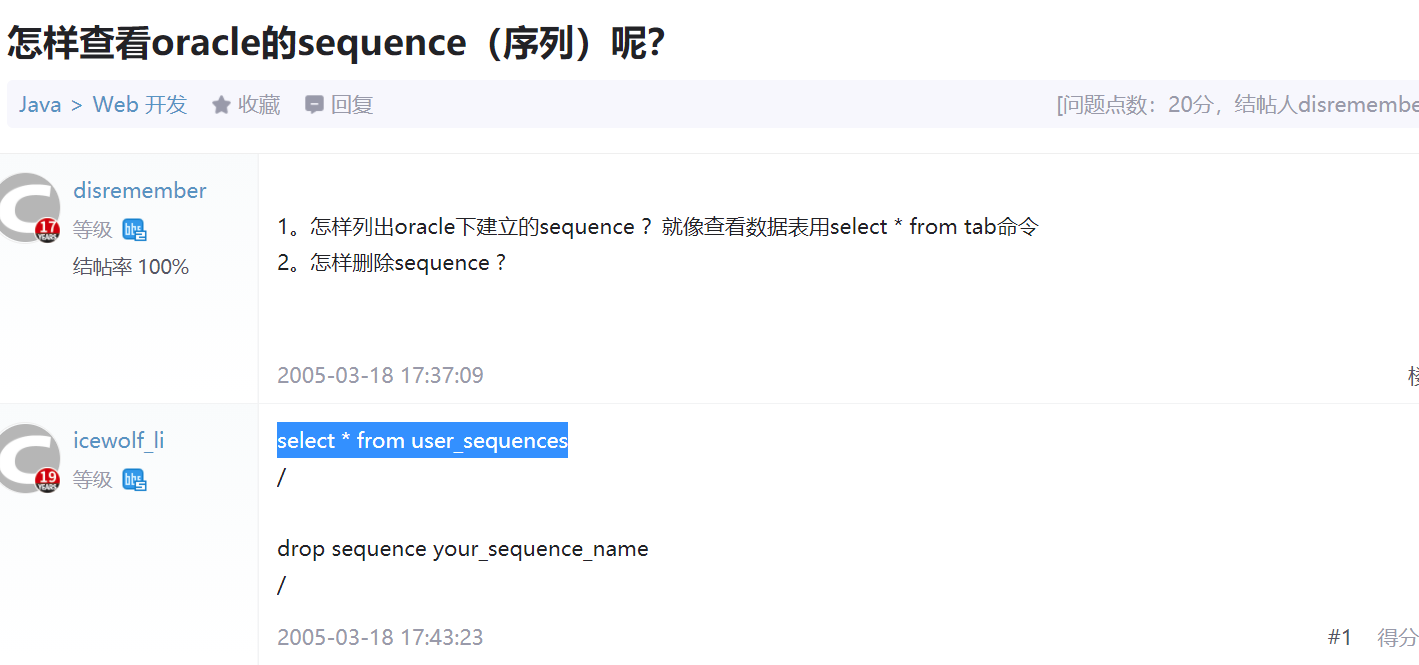Click the page title about oracle sequence
The height and width of the screenshot is (665, 1419).
(x=337, y=43)
